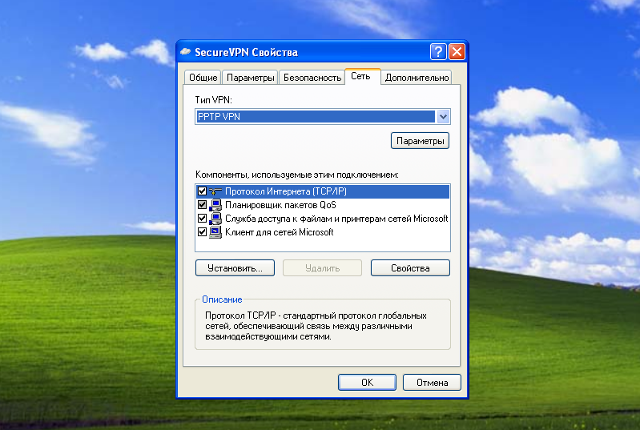Click the file and printer sharing service icon
Image resolution: width=640 pixels, height=430 pixels.
(x=215, y=219)
